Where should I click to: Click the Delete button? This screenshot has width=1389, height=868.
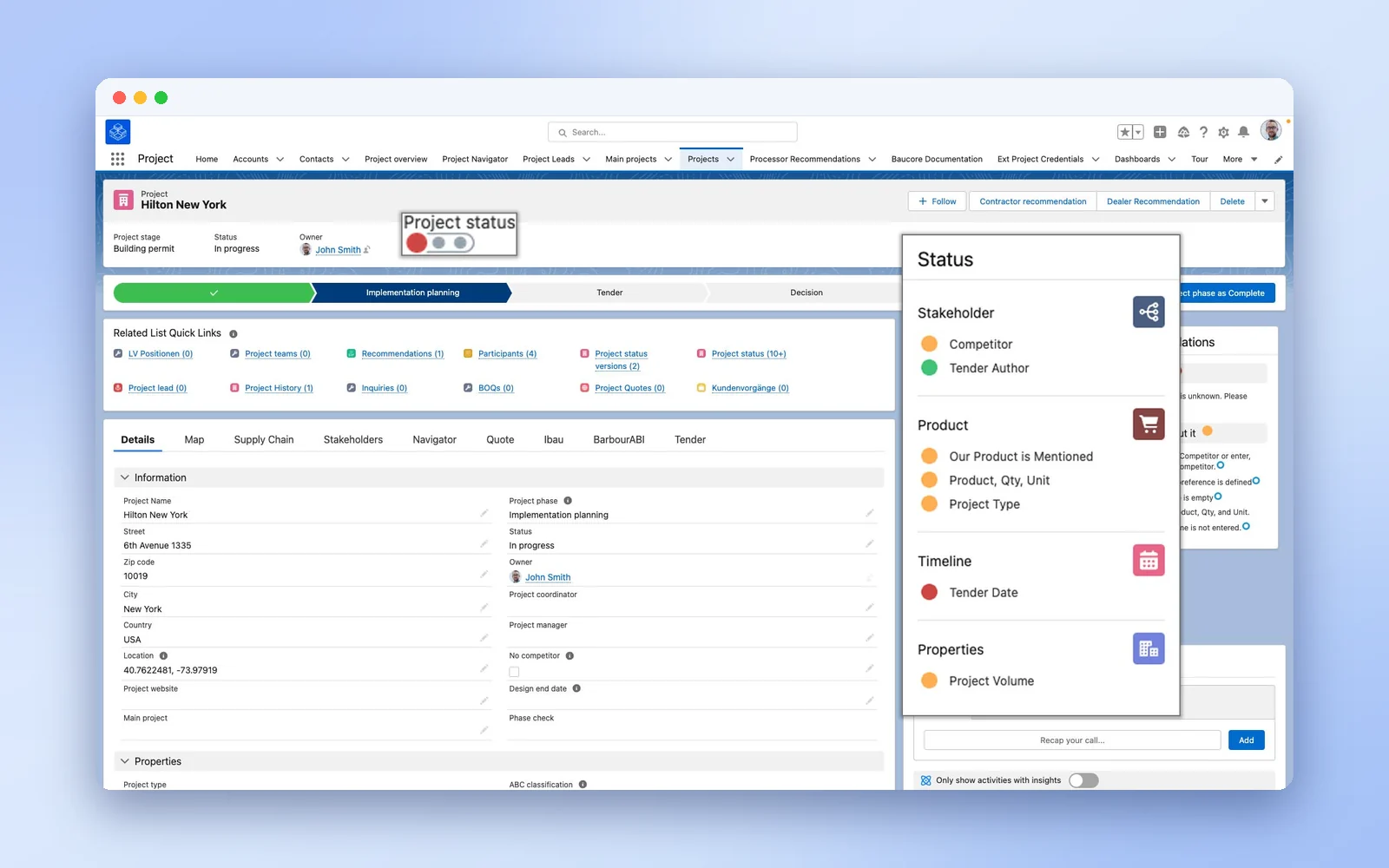pyautogui.click(x=1232, y=201)
